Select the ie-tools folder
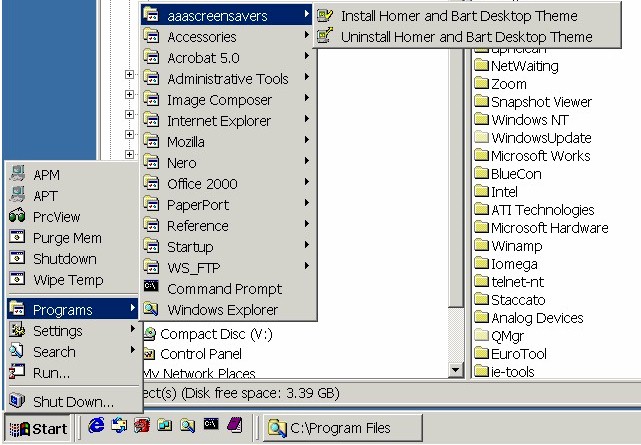 504,371
